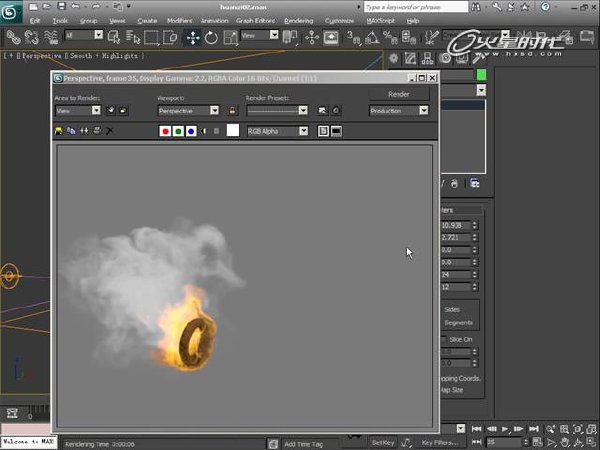
Task: Click the print image icon in render window
Action: tap(97, 131)
